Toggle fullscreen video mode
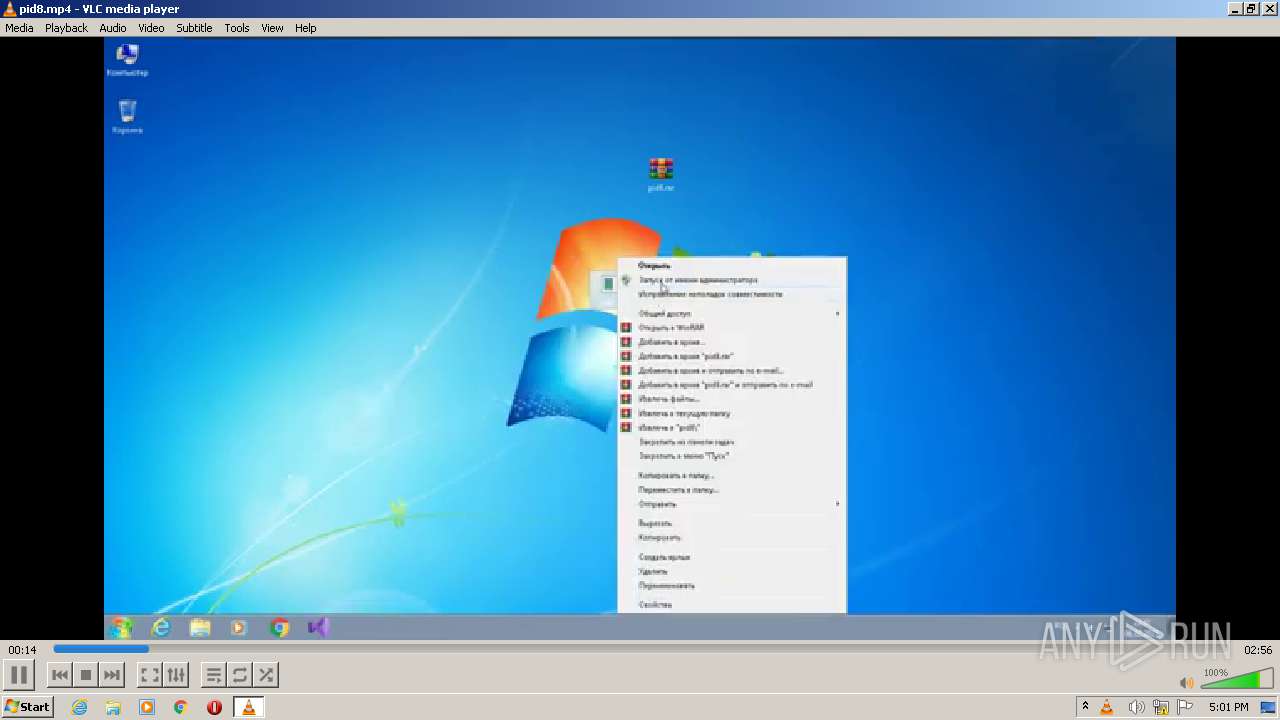This screenshot has width=1280, height=720. [149, 675]
